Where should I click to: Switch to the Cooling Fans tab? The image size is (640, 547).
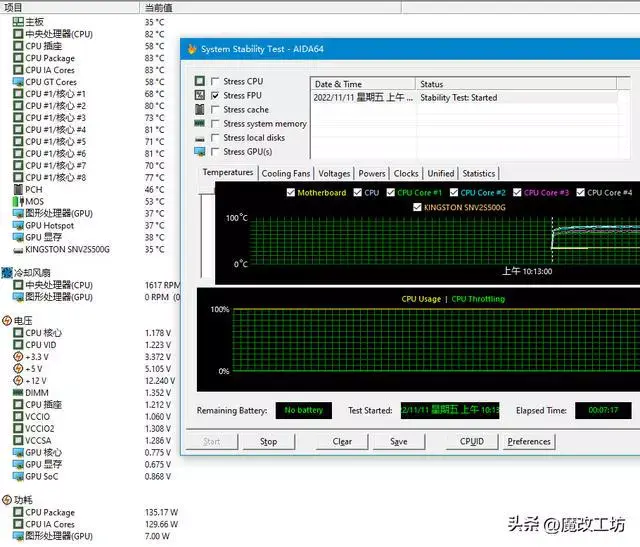pos(286,173)
